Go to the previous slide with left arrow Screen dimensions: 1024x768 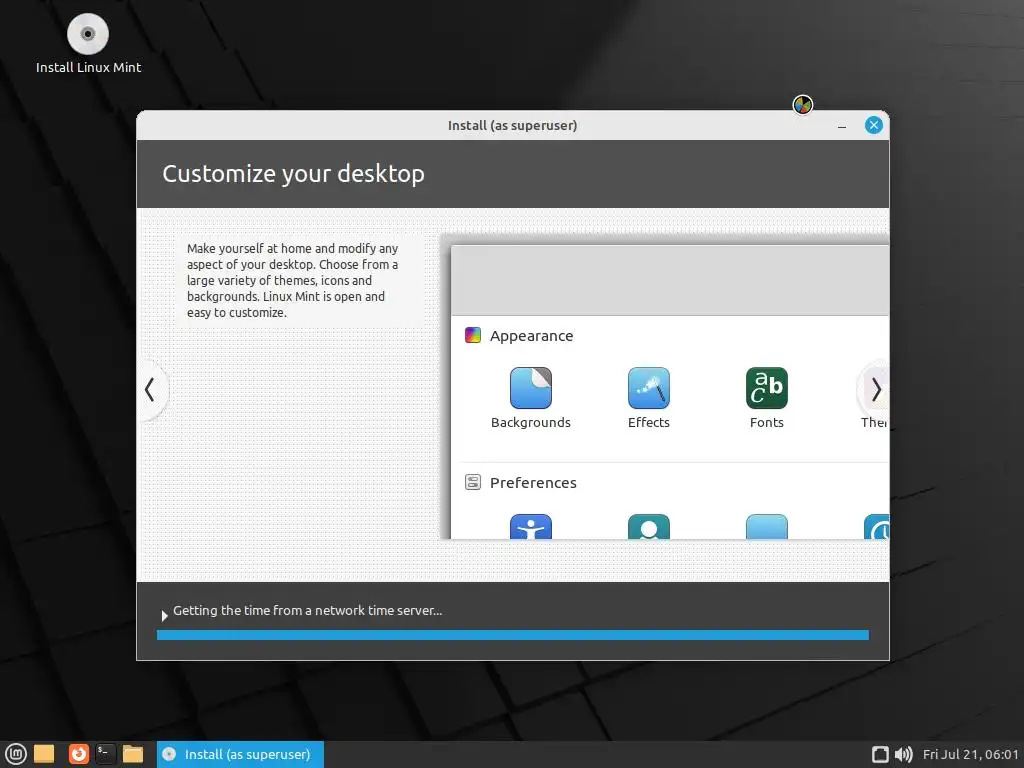[x=150, y=390]
